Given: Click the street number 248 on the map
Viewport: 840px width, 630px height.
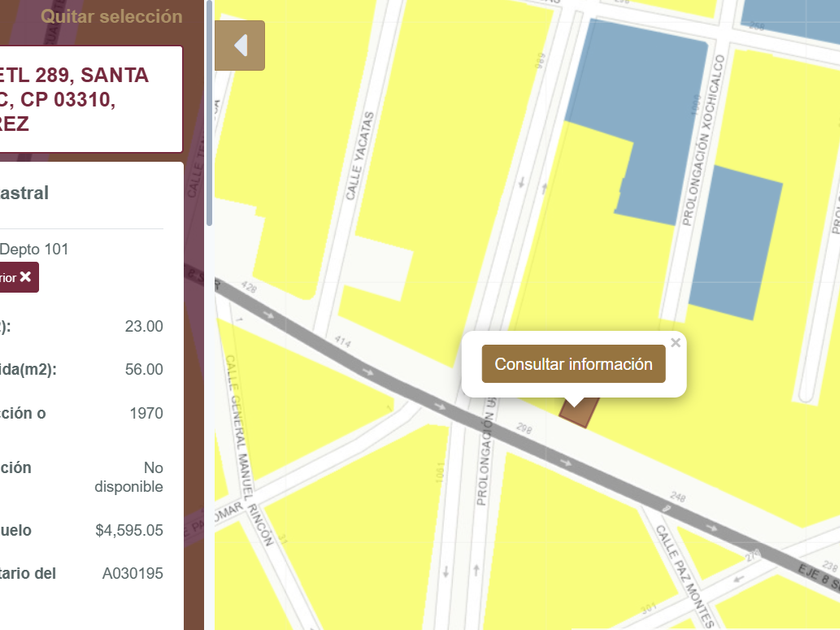Looking at the screenshot, I should (x=678, y=497).
